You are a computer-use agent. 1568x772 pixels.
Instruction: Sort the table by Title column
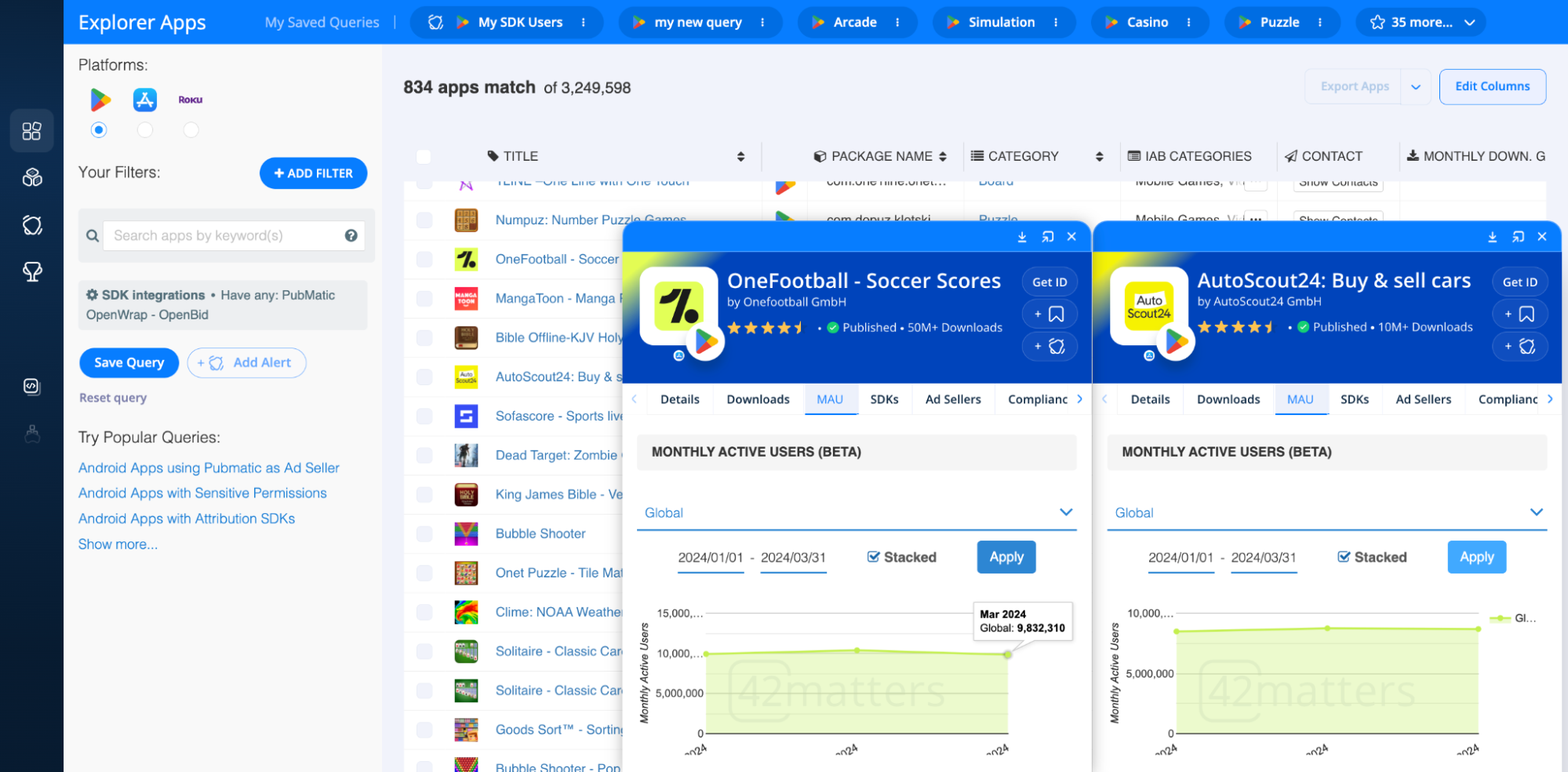740,157
